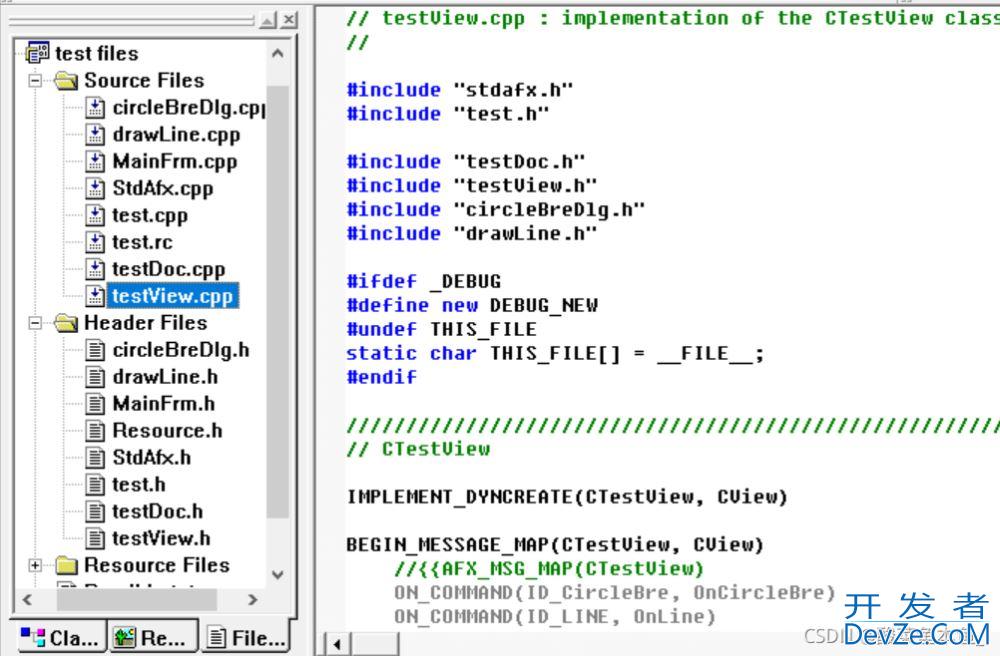Click the testView.h file icon
The width and height of the screenshot is (1000, 656).
[x=95, y=539]
